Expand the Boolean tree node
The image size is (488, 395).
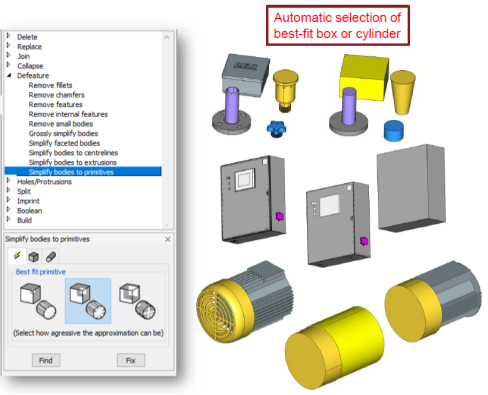9,210
